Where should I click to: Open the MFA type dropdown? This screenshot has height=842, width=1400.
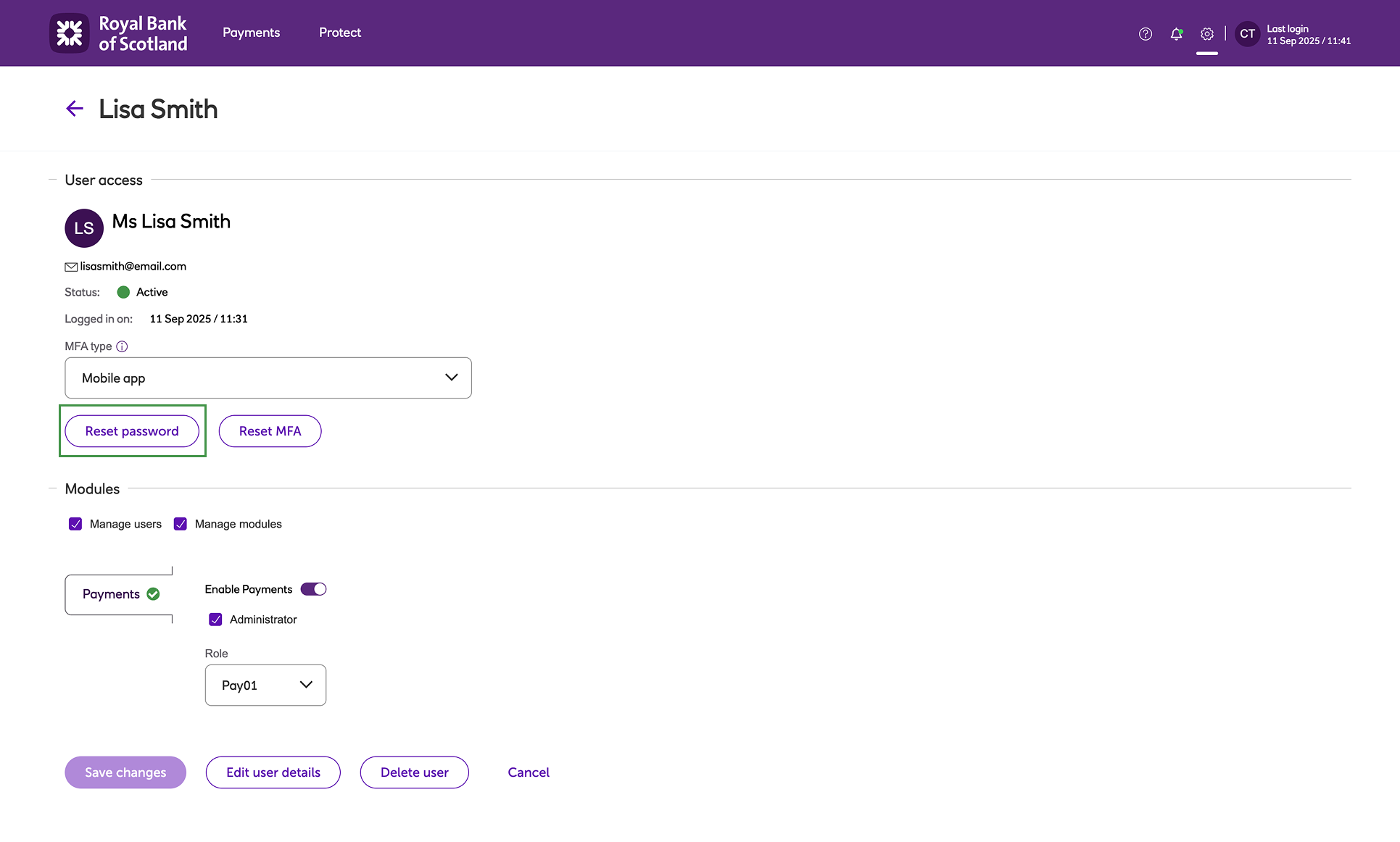[x=268, y=378]
